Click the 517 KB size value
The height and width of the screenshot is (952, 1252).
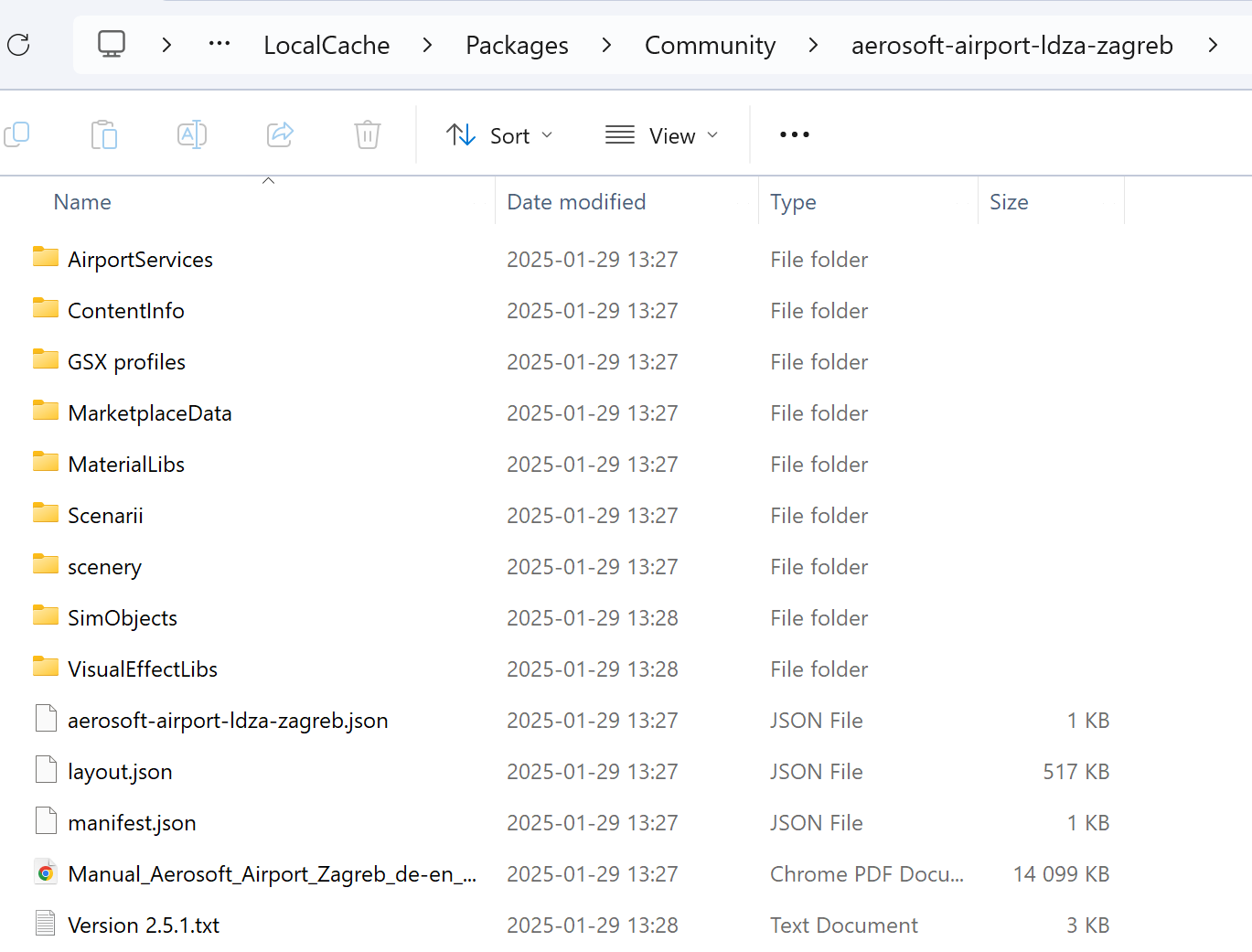1076,772
